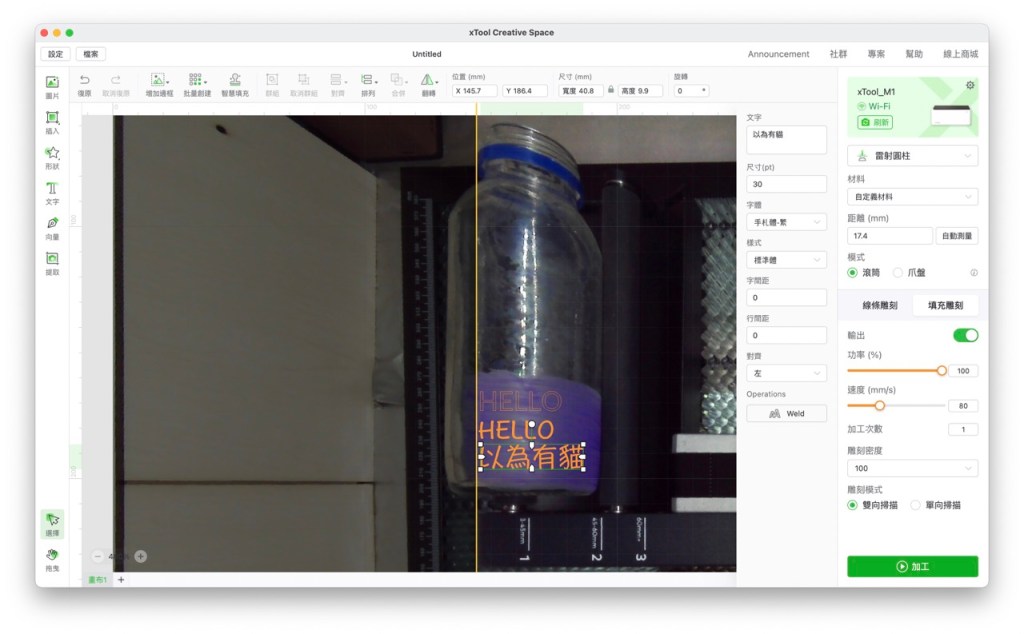
Task: Activate the 拖曳 hand drag tool
Action: point(52,554)
